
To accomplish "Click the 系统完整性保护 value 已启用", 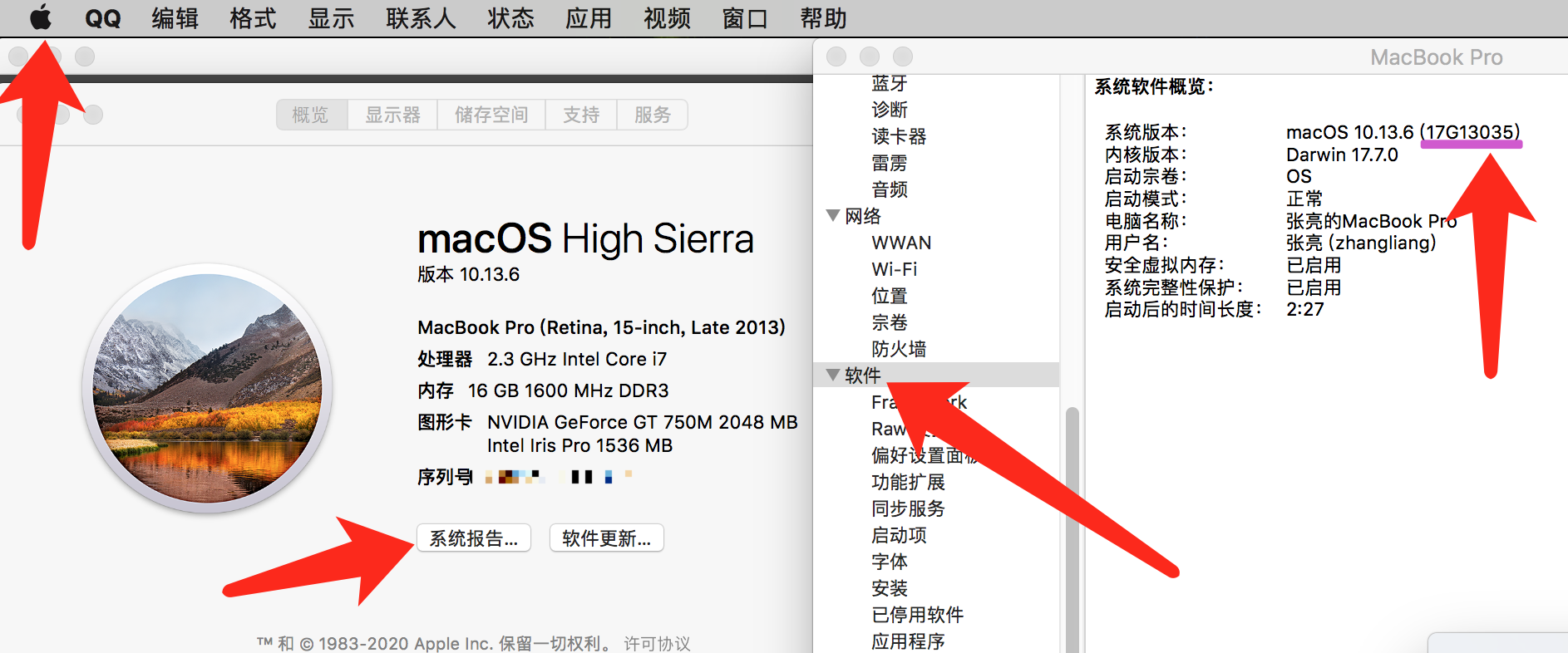I will (1314, 287).
